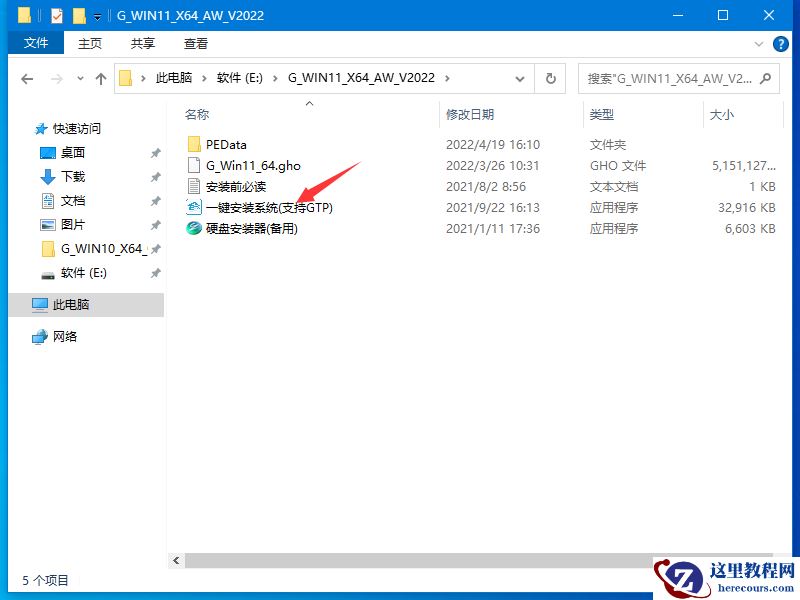Open the quick access toolbar customize menu
800x600 pixels.
point(95,16)
